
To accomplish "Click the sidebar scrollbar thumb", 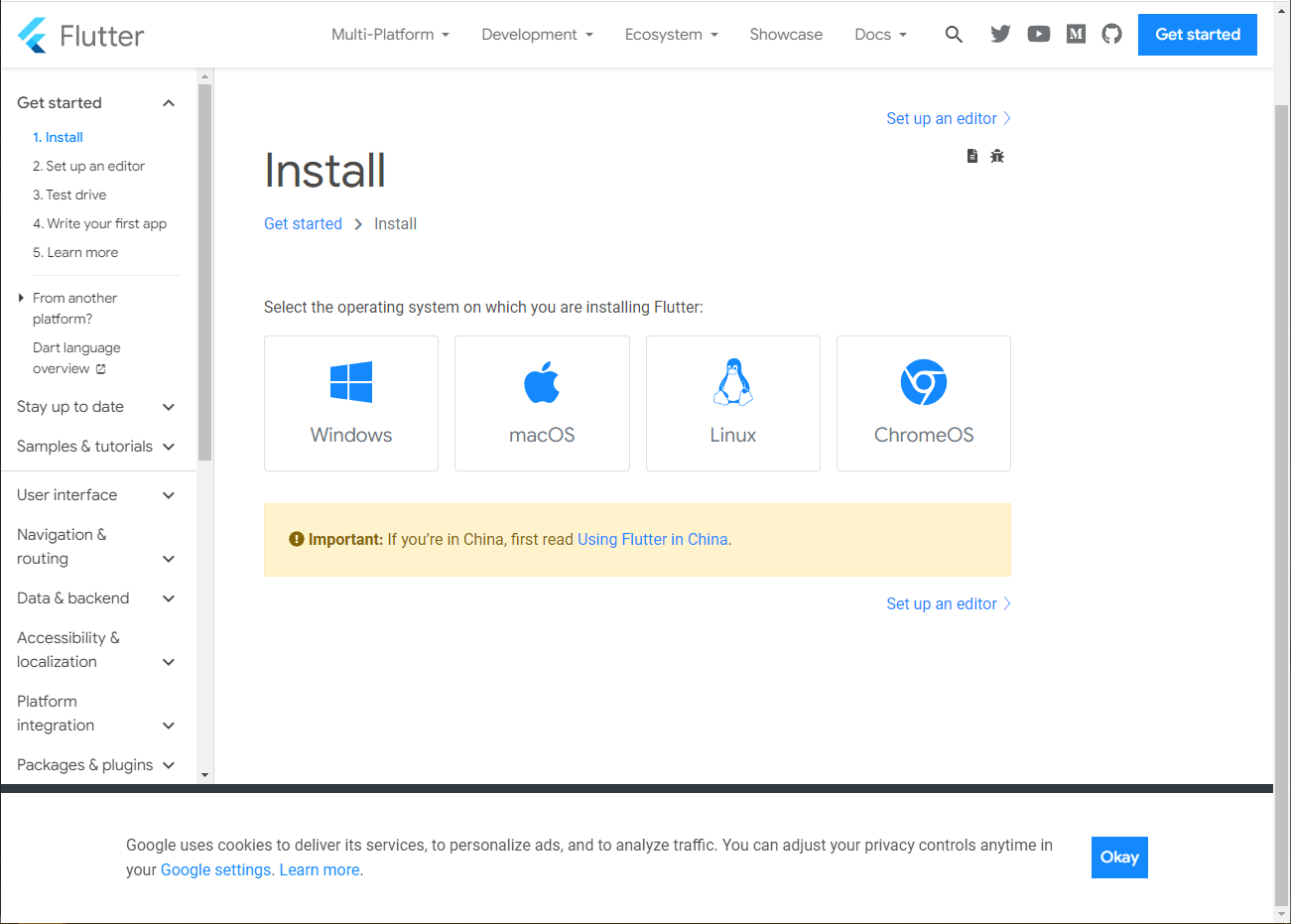I will [205, 272].
